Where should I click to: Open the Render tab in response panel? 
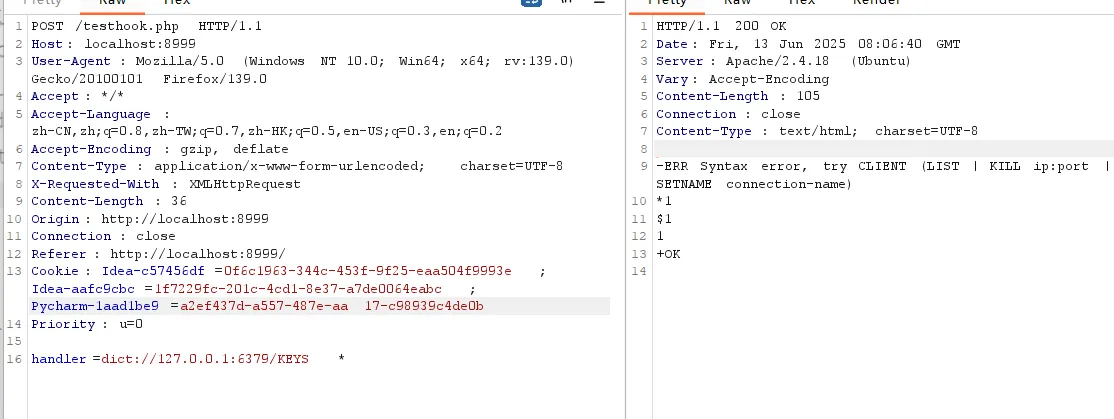(875, 3)
